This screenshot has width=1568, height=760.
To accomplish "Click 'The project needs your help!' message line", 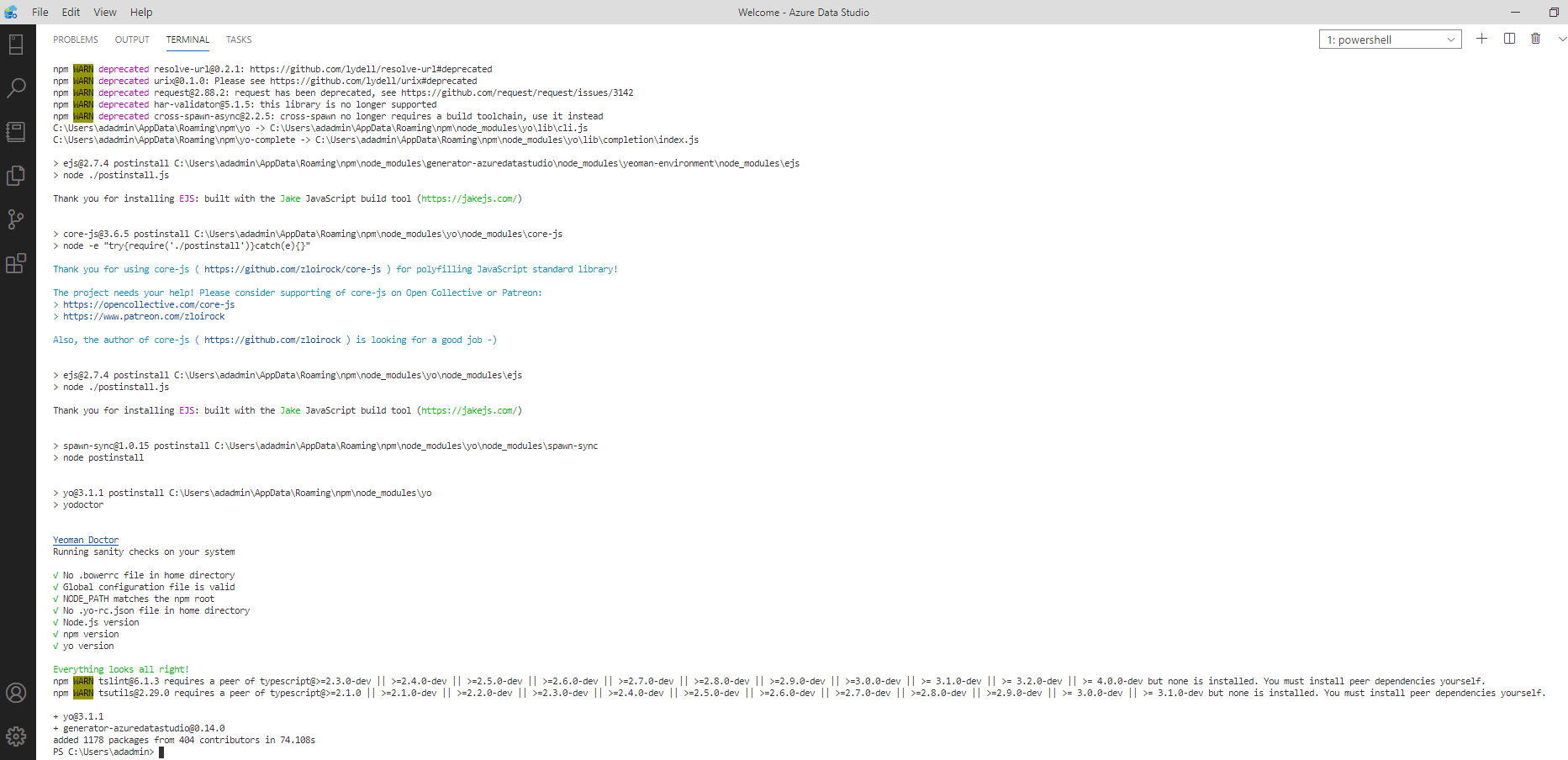I will pyautogui.click(x=298, y=293).
